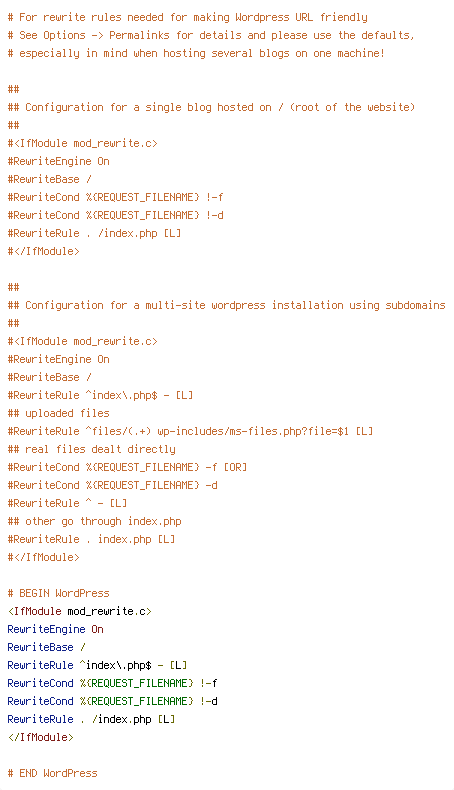Click the multi-site wordpress configuration heading comment
Screen dimensions: 454x790
tap(227, 305)
